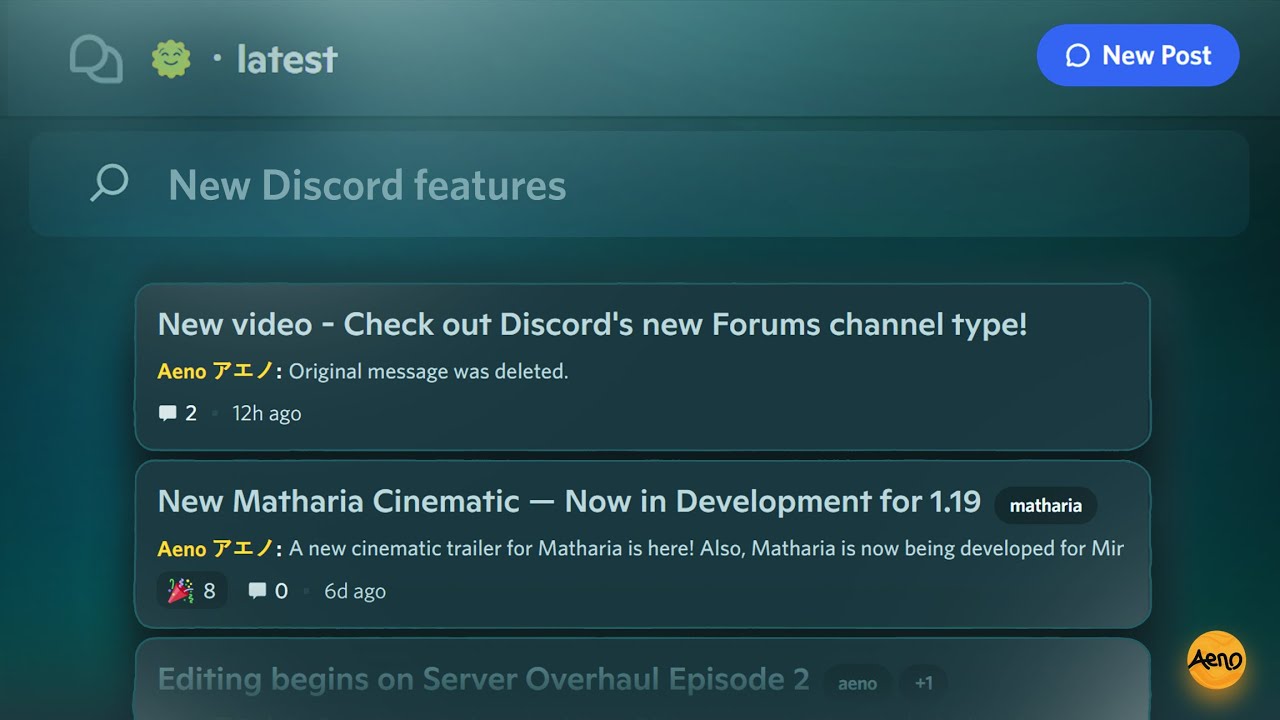The image size is (1280, 720).
Task: Focus the 'New Discord features' search field
Action: pos(639,184)
